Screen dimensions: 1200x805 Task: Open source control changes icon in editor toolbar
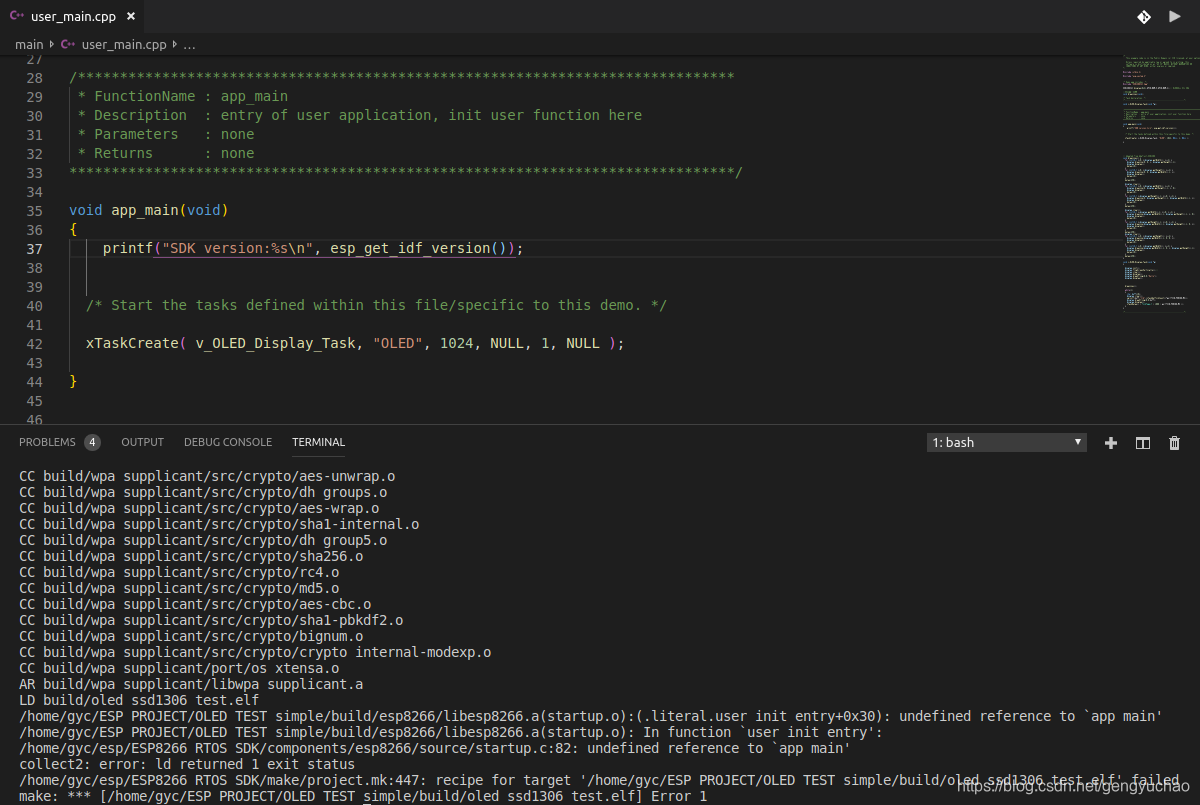point(1143,17)
